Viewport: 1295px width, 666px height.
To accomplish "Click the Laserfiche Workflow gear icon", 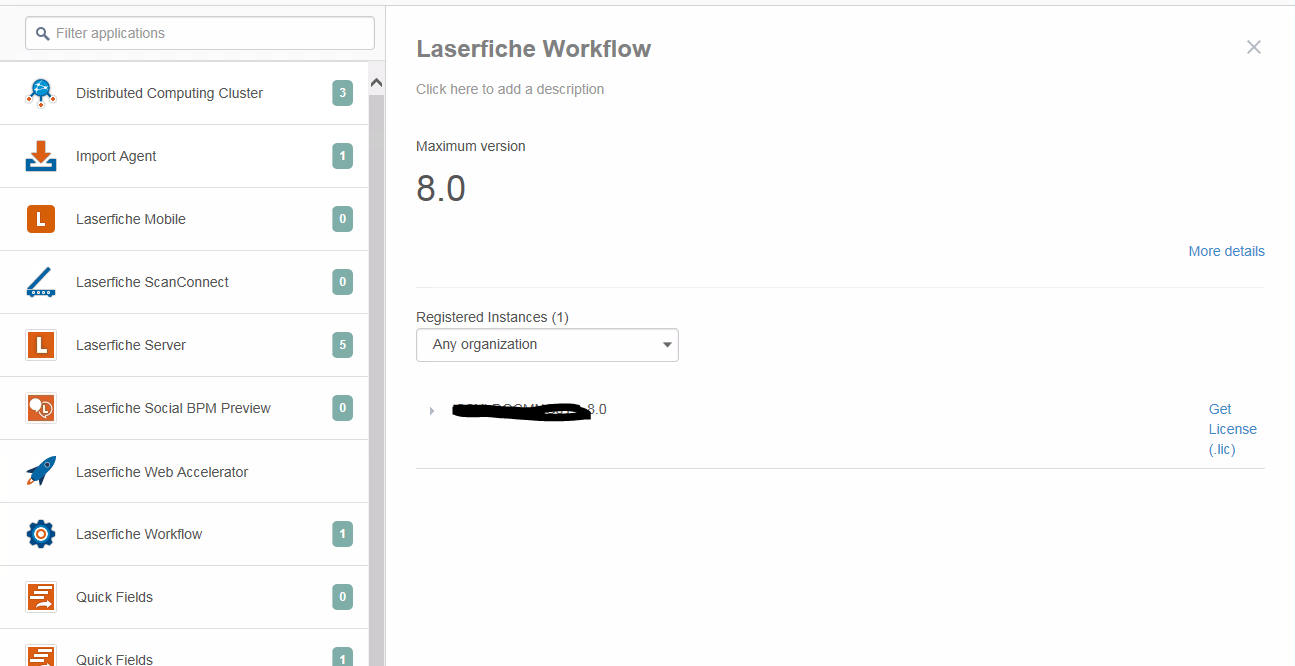I will 41,534.
